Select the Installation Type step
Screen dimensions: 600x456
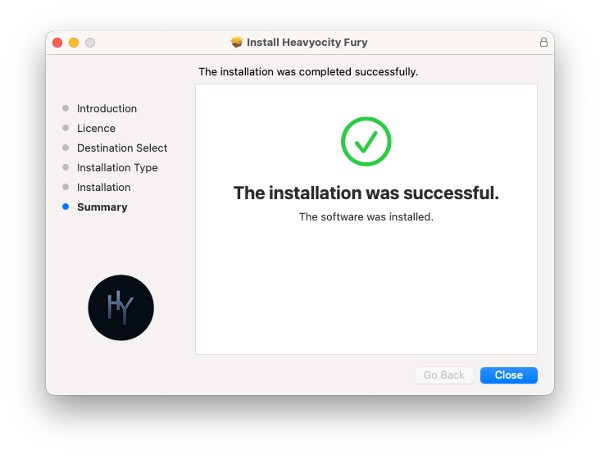click(117, 168)
